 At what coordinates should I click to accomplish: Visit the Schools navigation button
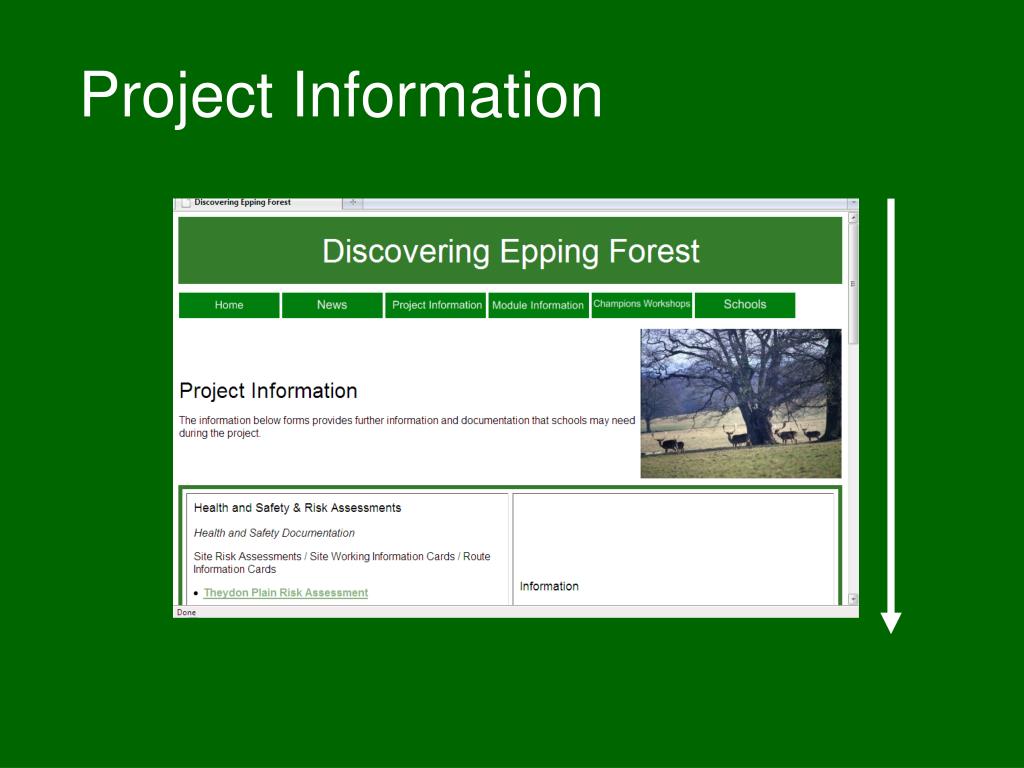coord(744,305)
